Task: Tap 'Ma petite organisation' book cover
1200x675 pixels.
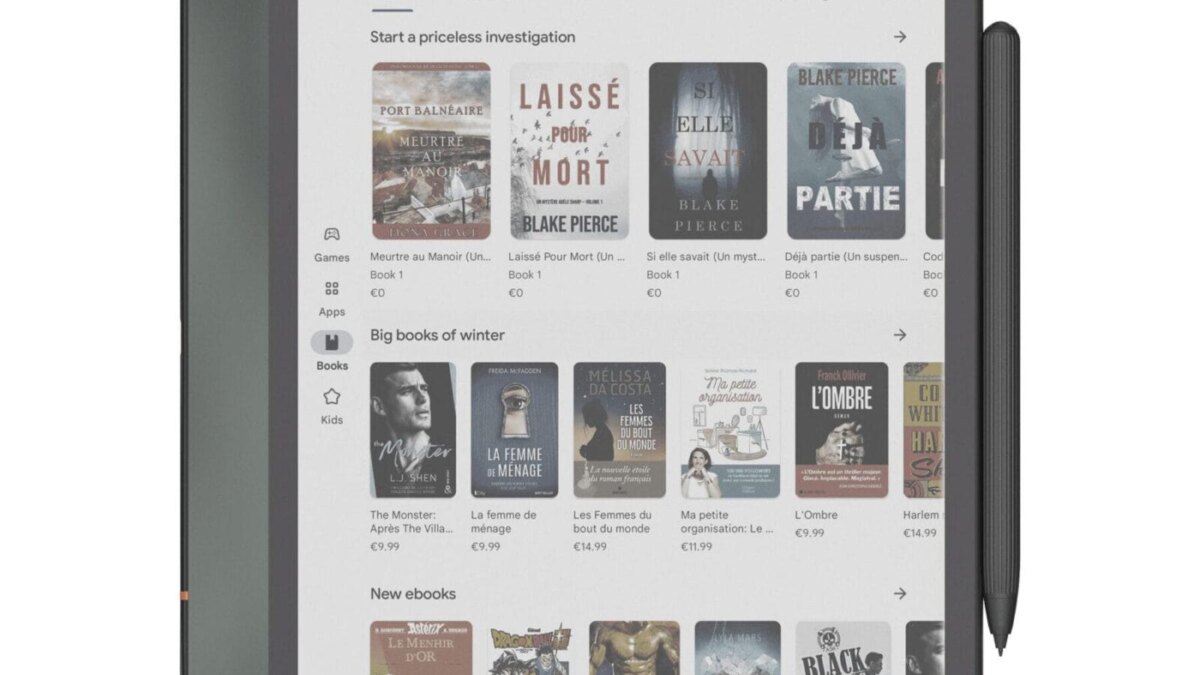Action: 730,430
